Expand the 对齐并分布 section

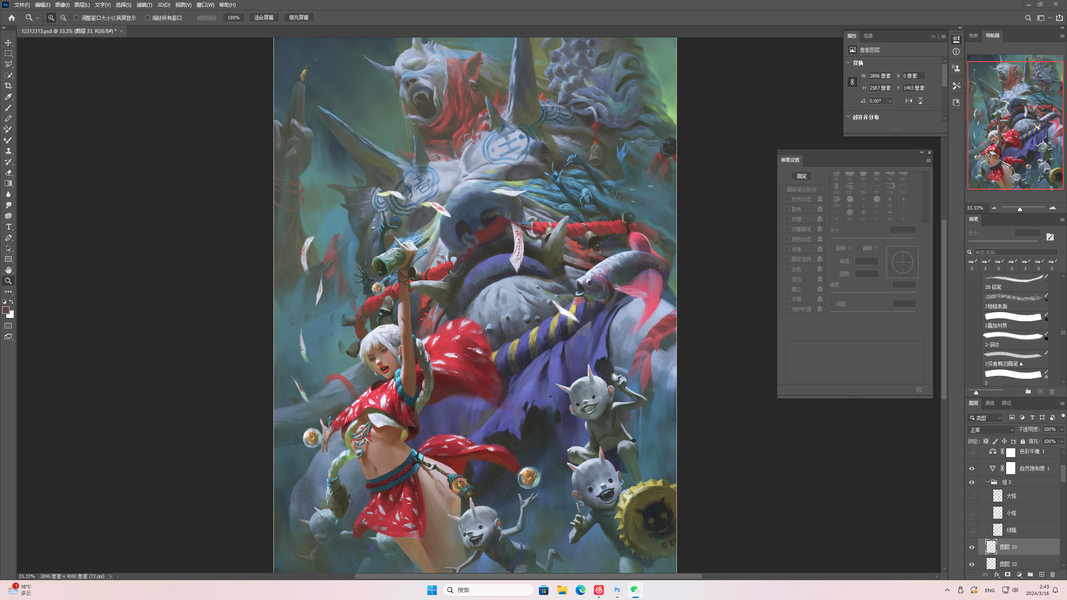(848, 116)
